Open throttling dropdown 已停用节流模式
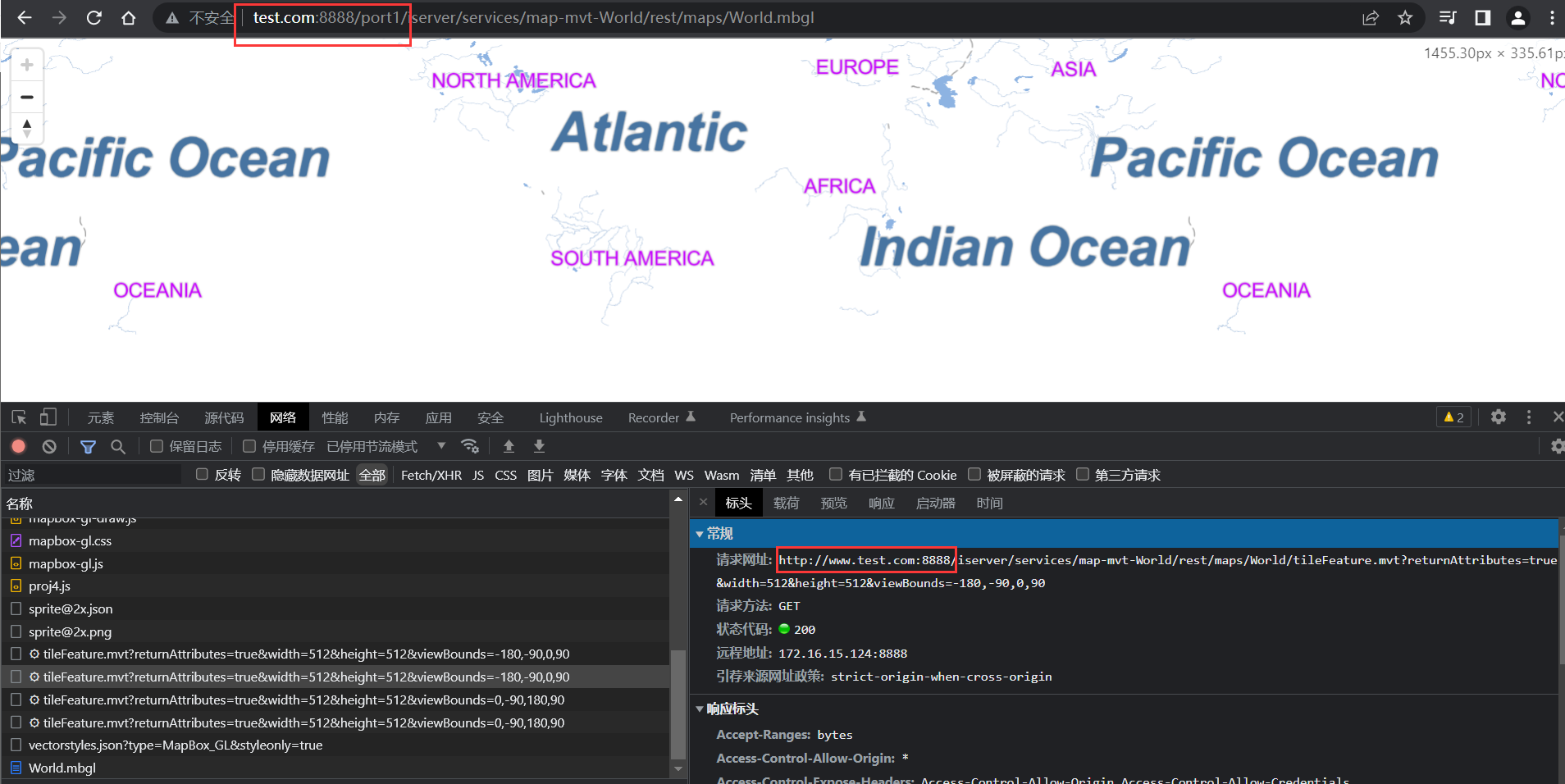Viewport: 1565px width, 784px height. pos(386,446)
